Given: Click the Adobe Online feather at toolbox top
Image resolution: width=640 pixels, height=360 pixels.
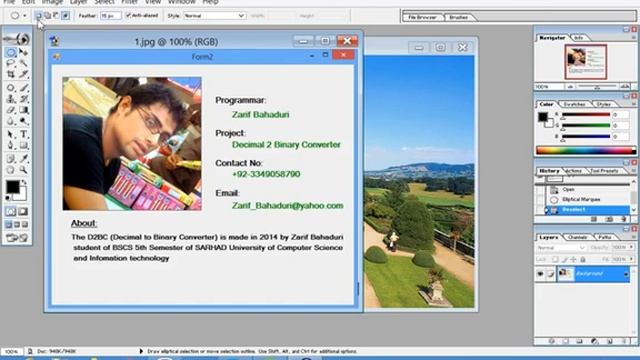Looking at the screenshot, I should tap(17, 39).
